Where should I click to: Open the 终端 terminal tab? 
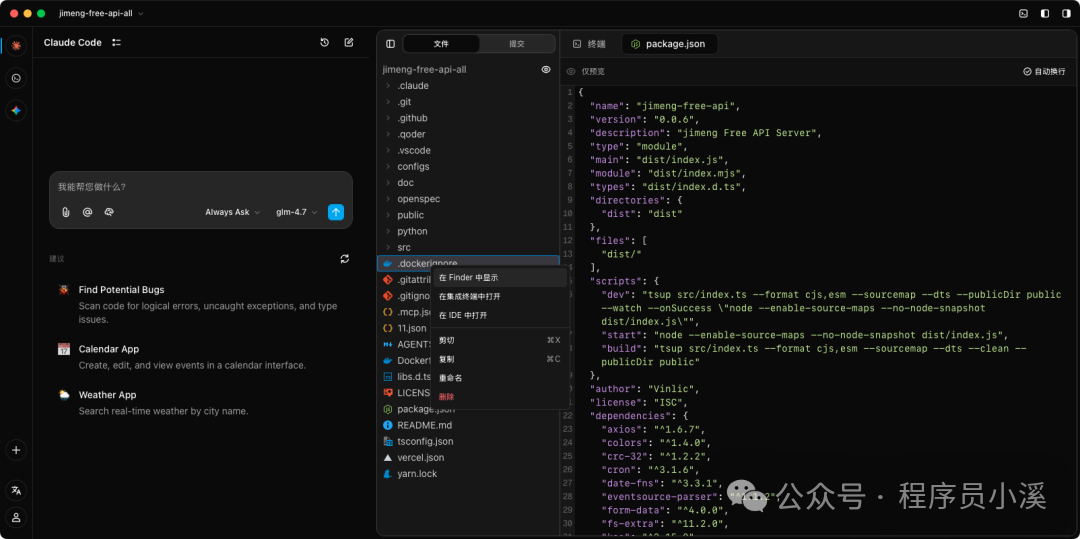point(590,44)
